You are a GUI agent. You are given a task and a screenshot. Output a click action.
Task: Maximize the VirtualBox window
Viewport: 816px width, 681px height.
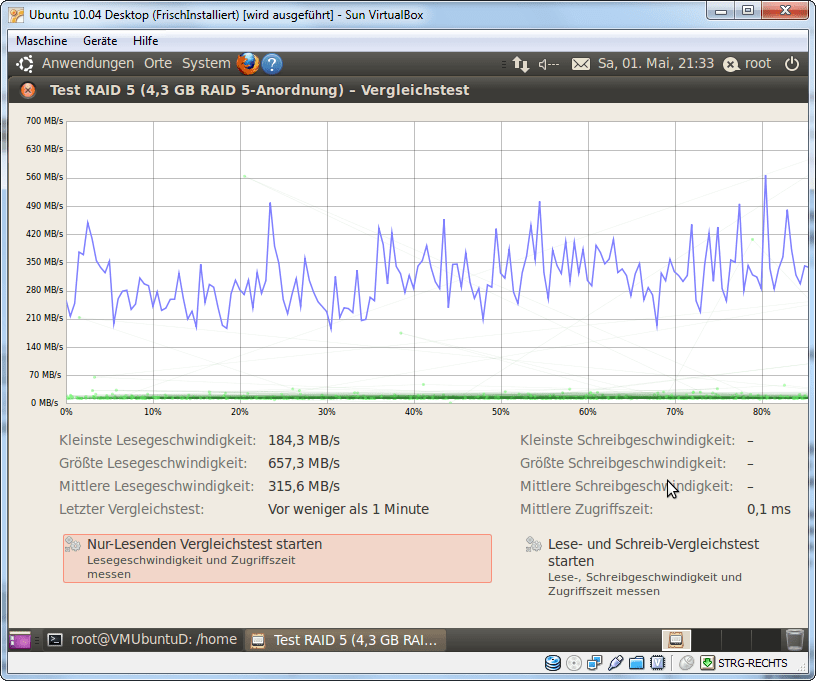(x=748, y=11)
